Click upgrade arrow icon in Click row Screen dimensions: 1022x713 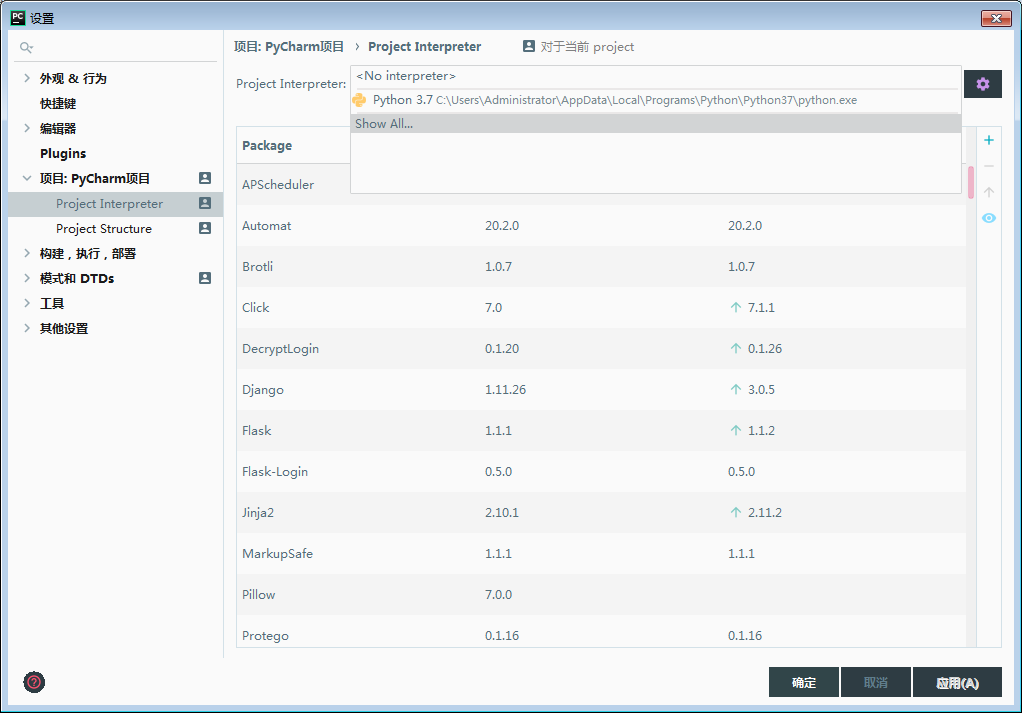pyautogui.click(x=736, y=307)
